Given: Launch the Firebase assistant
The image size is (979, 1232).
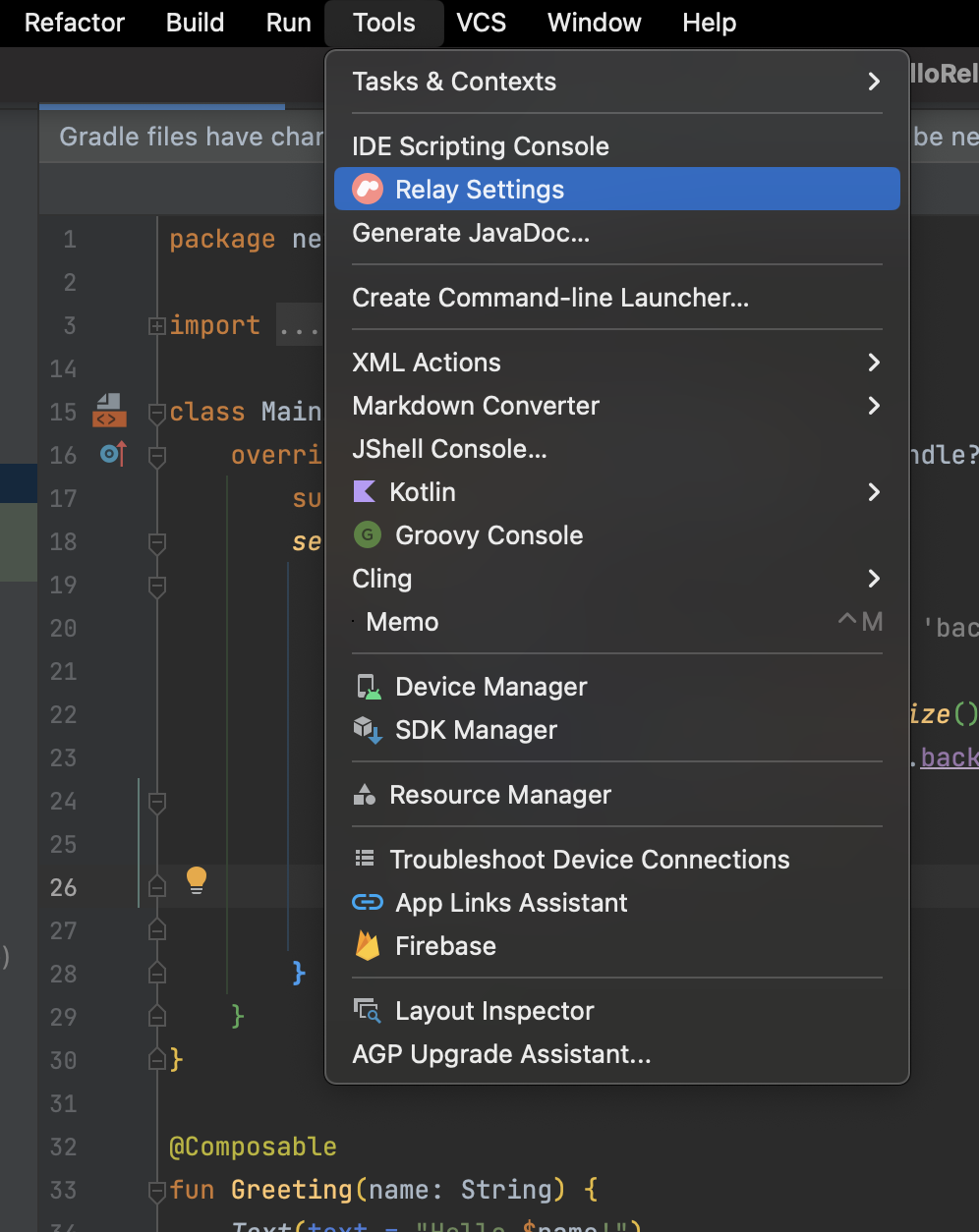Looking at the screenshot, I should tap(445, 946).
